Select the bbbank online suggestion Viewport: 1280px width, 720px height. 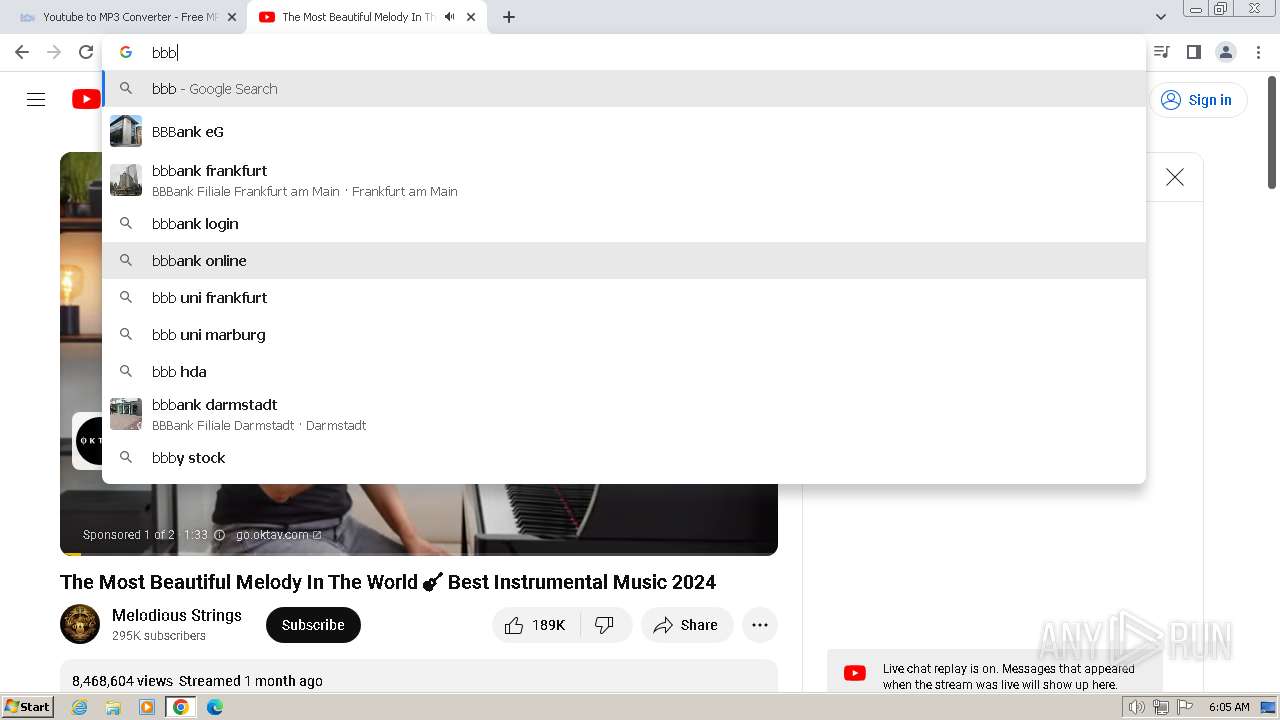tap(624, 260)
